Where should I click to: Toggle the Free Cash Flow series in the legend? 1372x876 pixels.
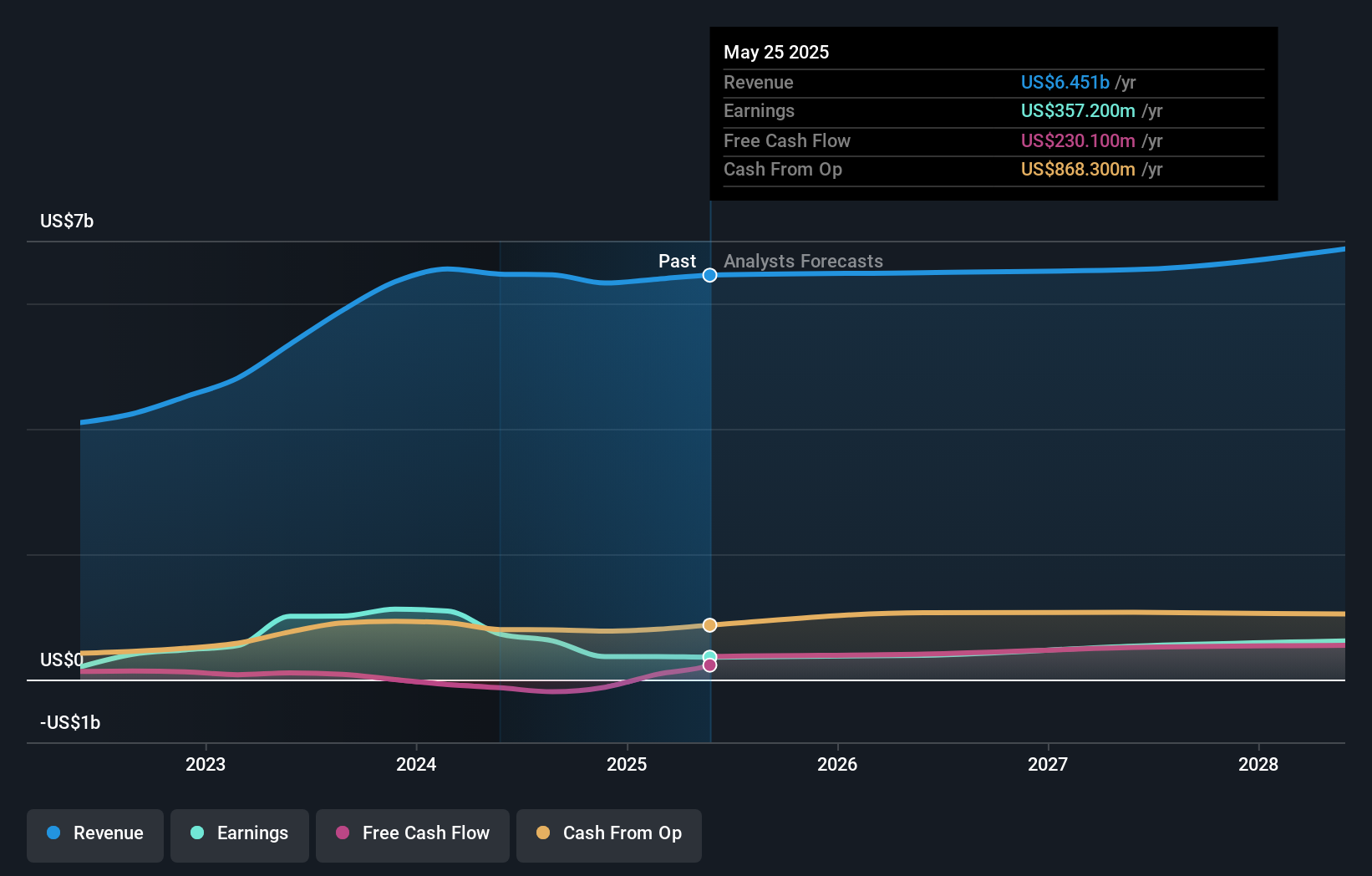click(413, 835)
